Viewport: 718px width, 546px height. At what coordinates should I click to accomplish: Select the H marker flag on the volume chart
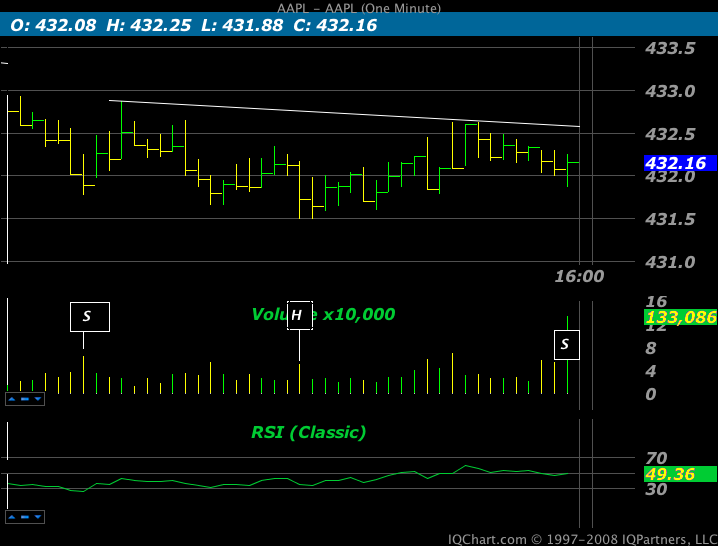(300, 315)
